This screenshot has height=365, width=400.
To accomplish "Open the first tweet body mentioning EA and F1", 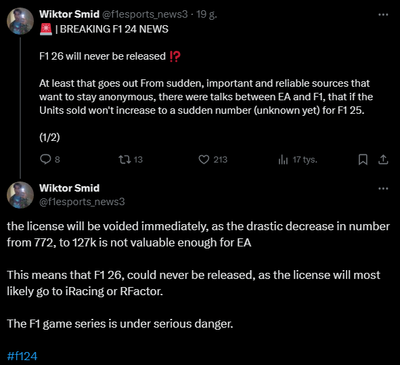I will 206,97.
